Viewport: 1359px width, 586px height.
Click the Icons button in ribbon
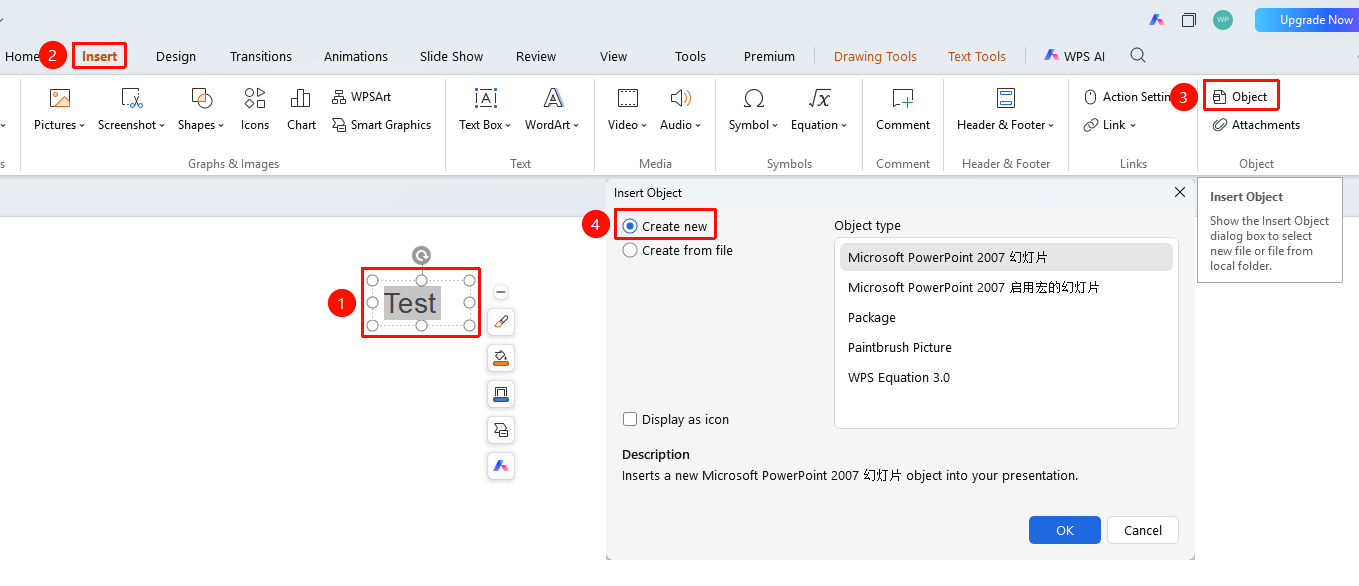tap(255, 110)
